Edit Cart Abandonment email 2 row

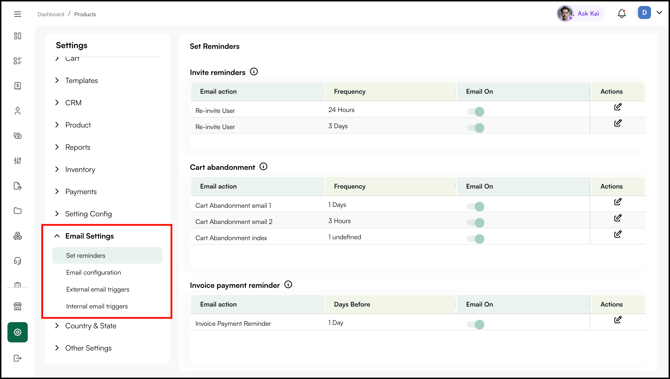pos(617,218)
